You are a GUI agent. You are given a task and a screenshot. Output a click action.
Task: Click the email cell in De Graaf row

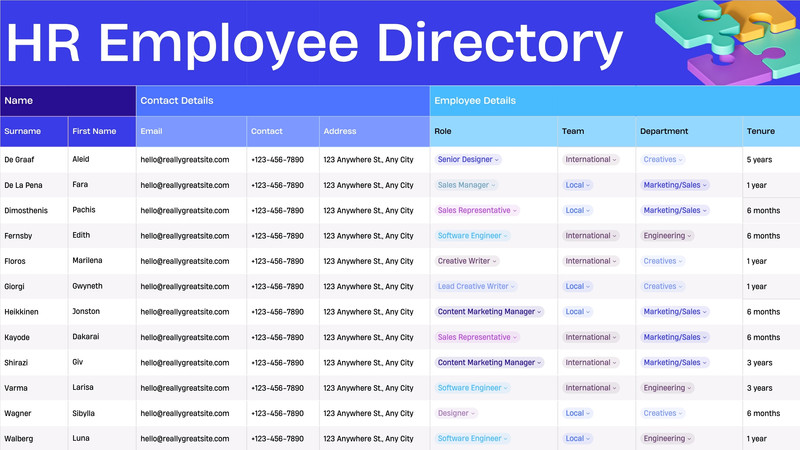tap(191, 160)
